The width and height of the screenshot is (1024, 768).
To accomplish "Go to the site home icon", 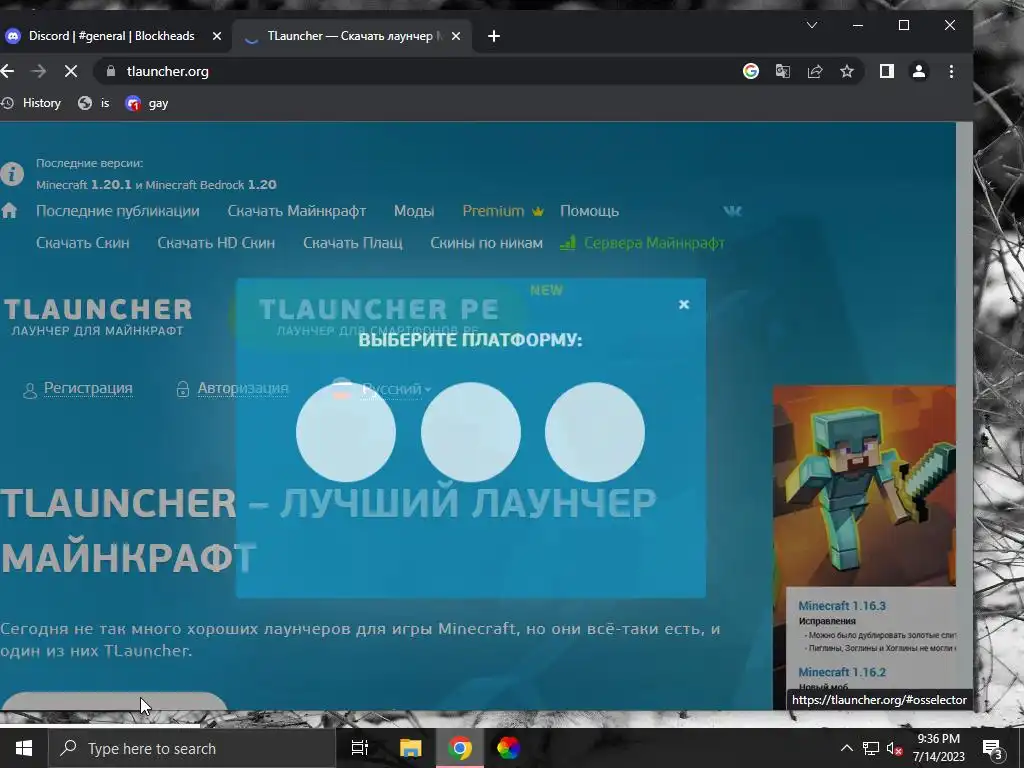I will (9, 210).
